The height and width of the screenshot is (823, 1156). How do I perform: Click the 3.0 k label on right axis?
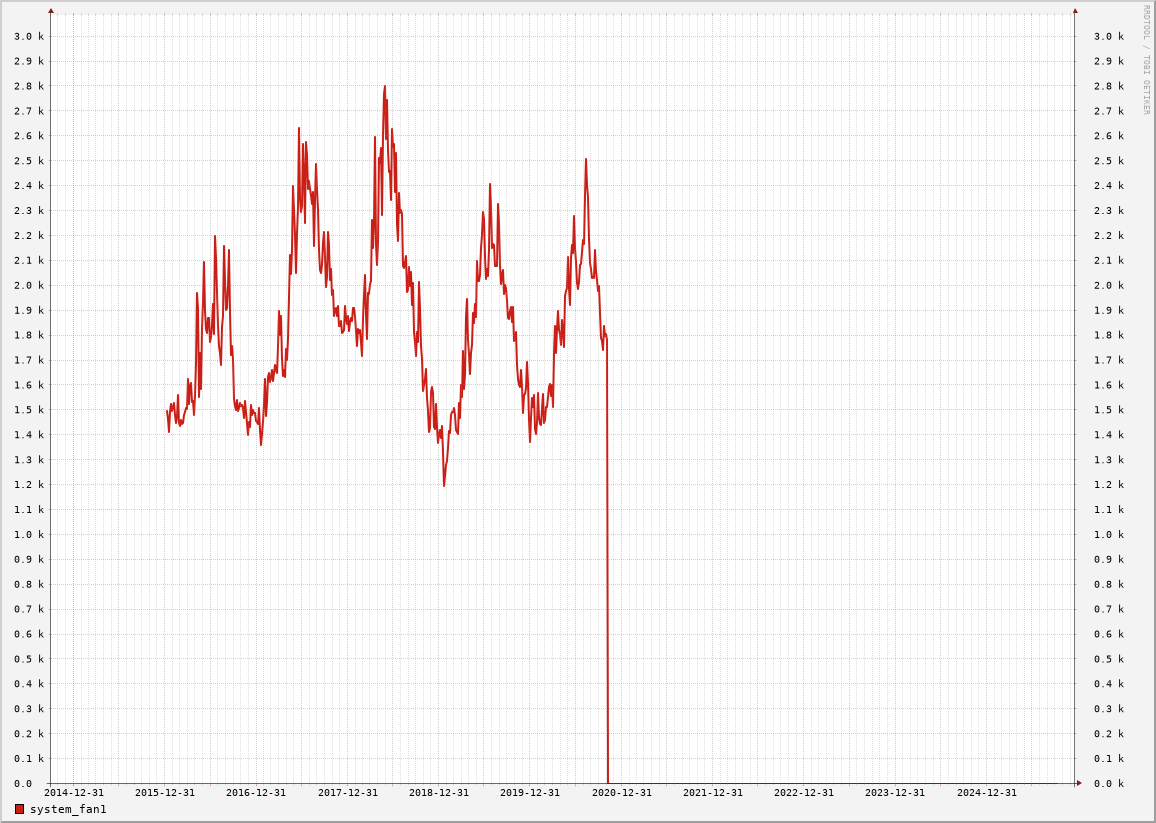click(1109, 37)
